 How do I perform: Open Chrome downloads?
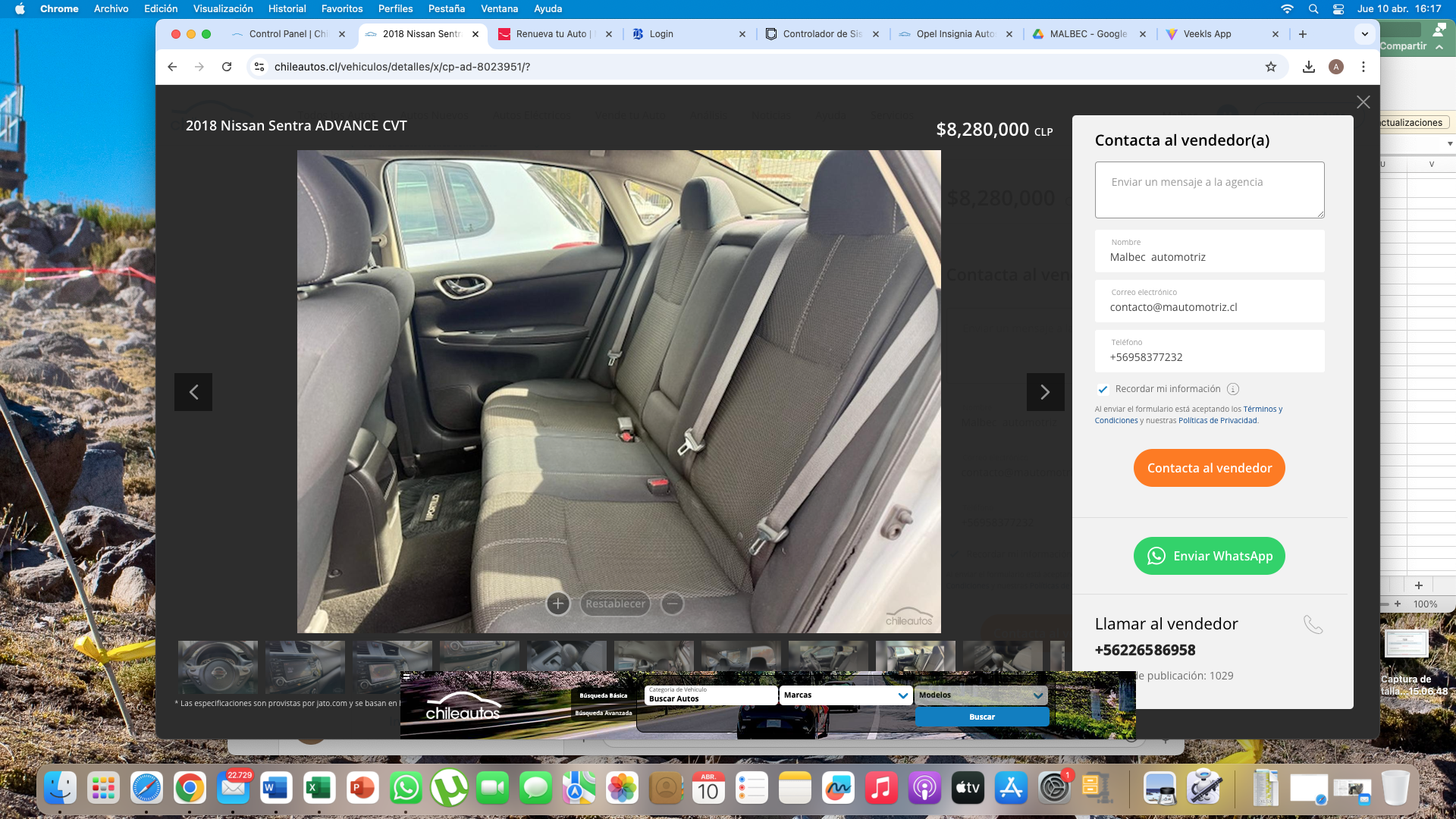point(1309,67)
